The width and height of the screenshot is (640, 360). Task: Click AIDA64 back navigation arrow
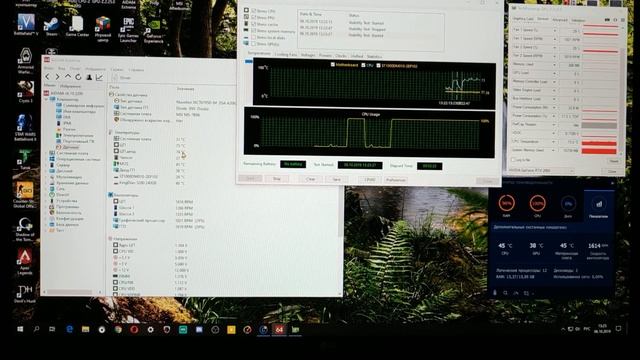coord(48,77)
